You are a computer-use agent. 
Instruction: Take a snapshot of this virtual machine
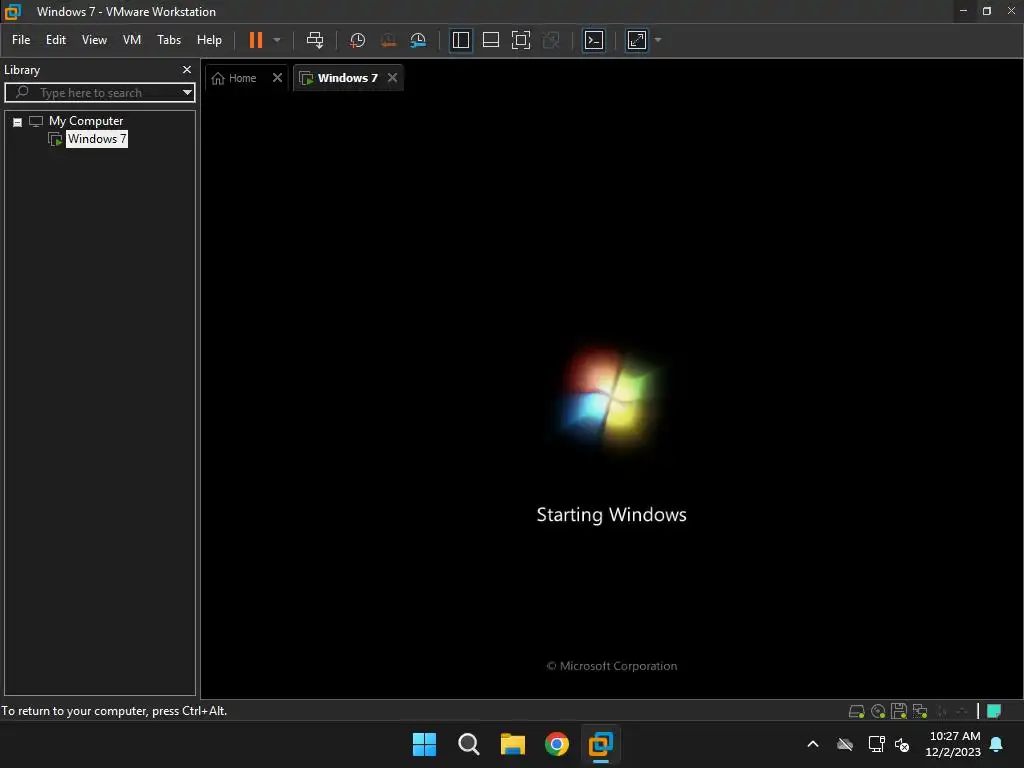tap(357, 40)
